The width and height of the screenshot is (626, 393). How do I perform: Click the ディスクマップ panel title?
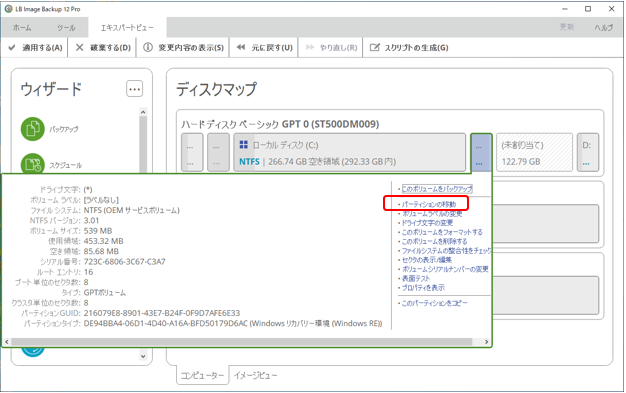[x=216, y=89]
